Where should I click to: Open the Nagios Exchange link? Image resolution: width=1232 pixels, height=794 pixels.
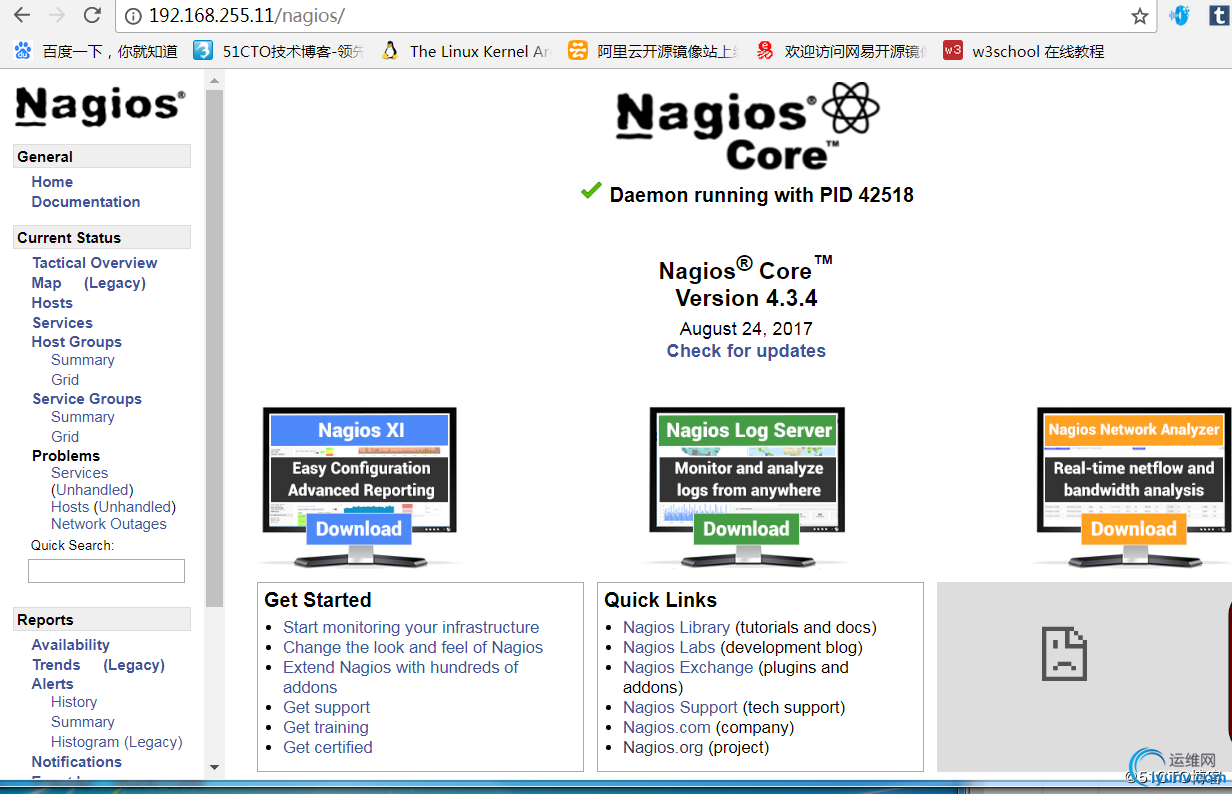(689, 668)
